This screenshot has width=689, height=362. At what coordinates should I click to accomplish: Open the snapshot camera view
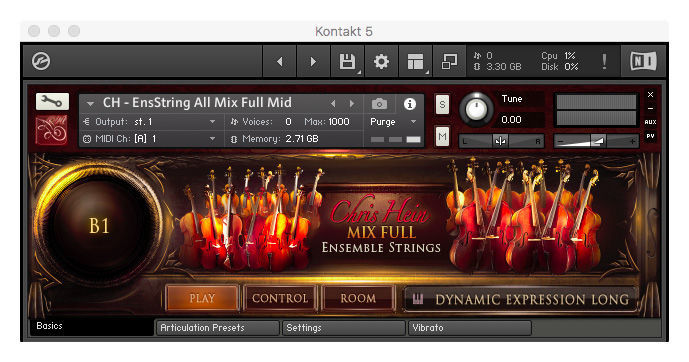coord(379,104)
